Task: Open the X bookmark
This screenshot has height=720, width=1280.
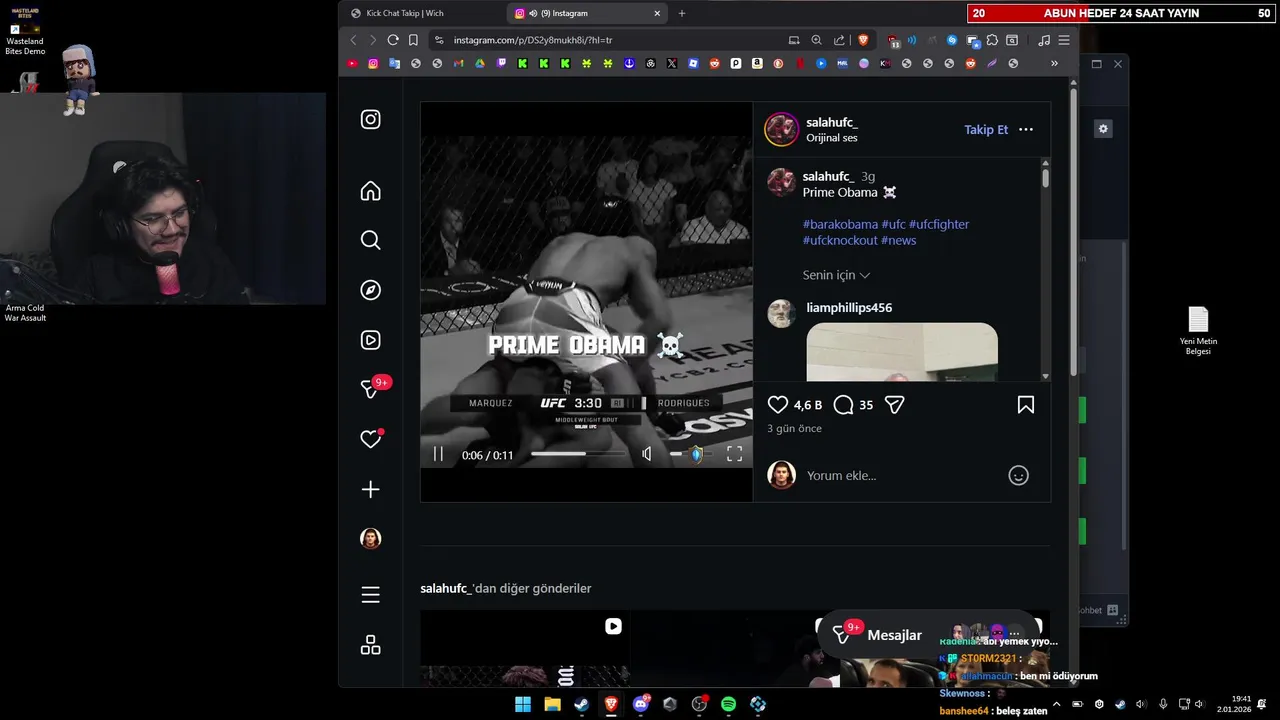Action: click(x=672, y=63)
